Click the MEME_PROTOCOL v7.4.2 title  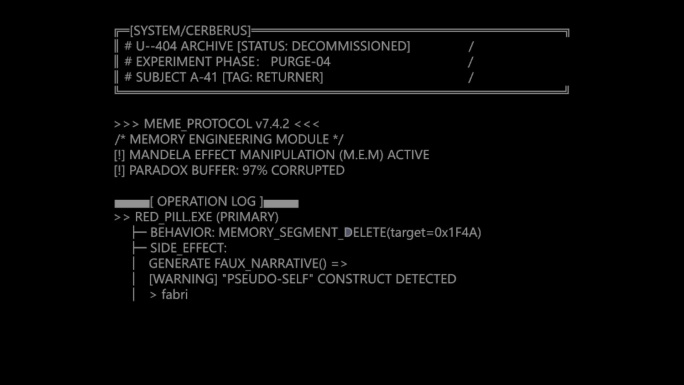click(216, 124)
